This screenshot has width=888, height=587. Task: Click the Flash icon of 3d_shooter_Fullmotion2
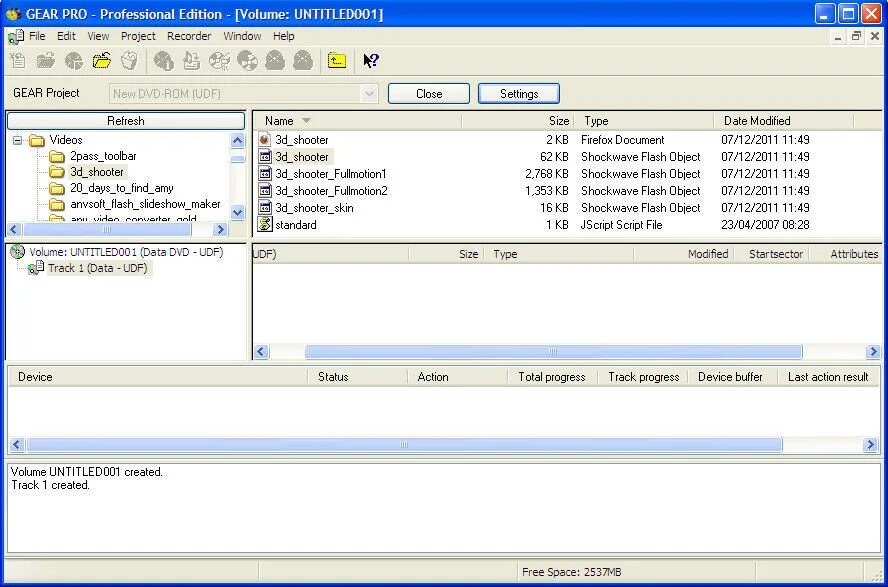coord(264,190)
